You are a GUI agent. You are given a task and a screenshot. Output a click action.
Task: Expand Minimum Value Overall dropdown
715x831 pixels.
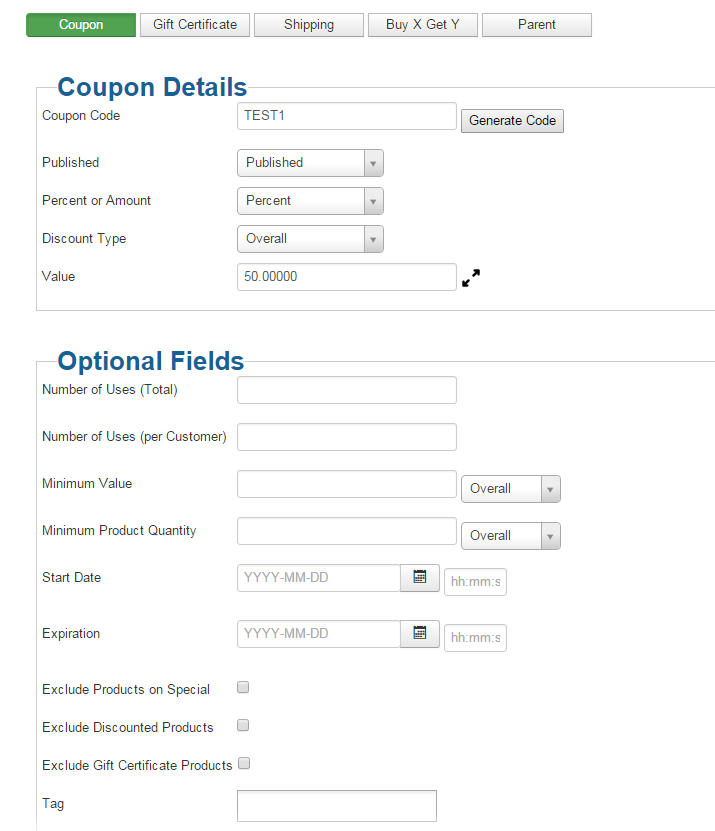tap(510, 489)
